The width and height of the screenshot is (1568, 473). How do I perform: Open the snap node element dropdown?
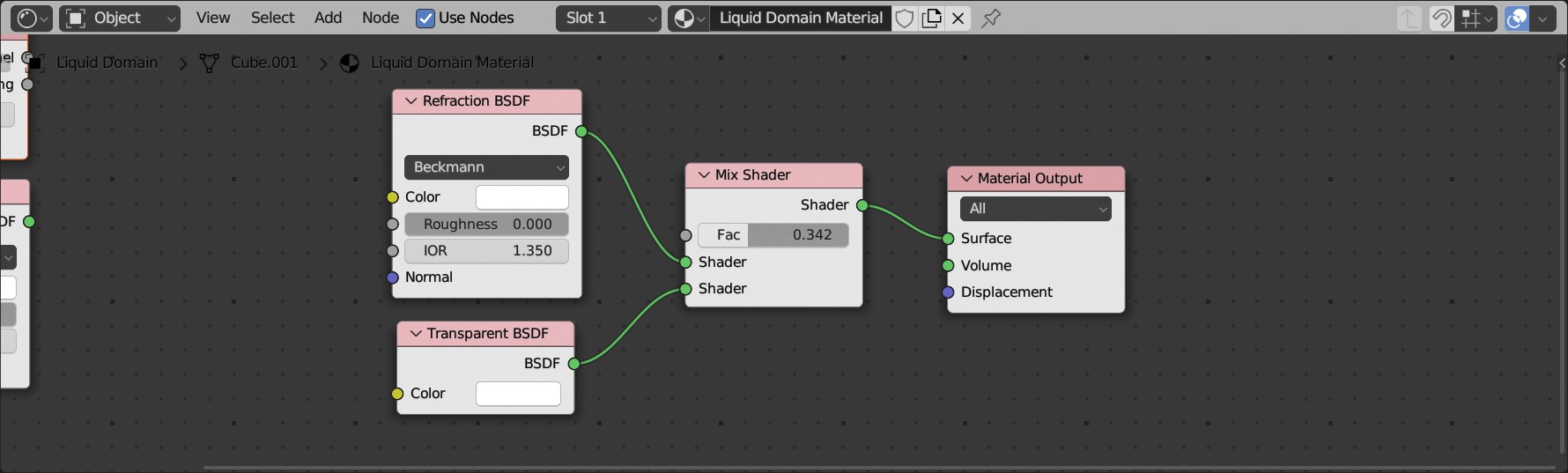(1476, 18)
